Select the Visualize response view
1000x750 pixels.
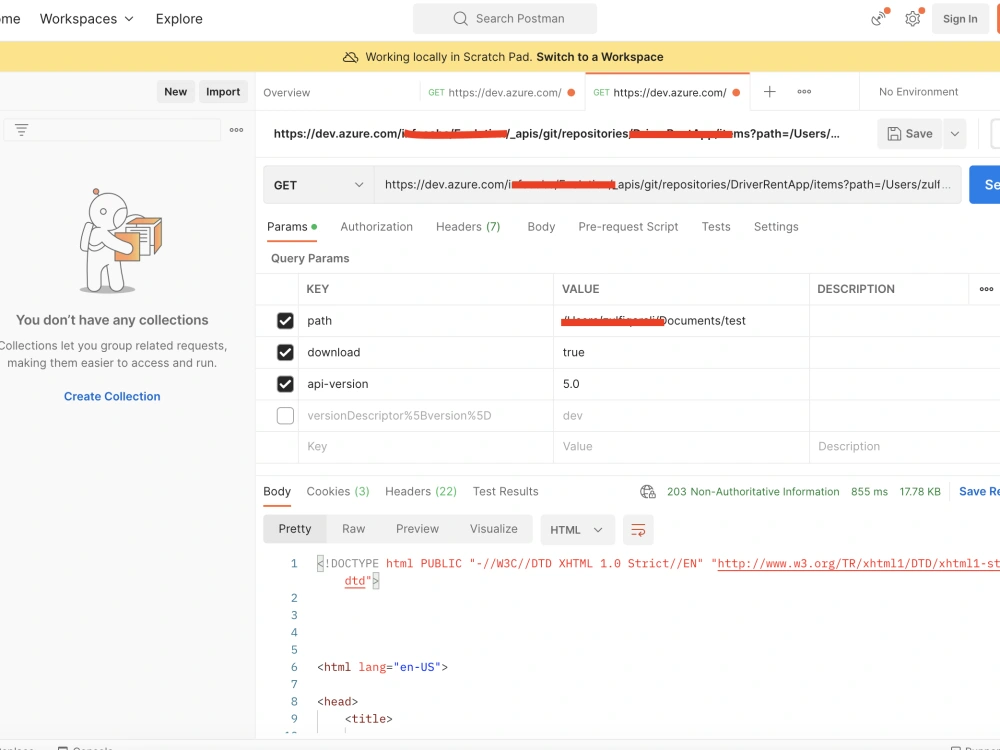coord(494,529)
